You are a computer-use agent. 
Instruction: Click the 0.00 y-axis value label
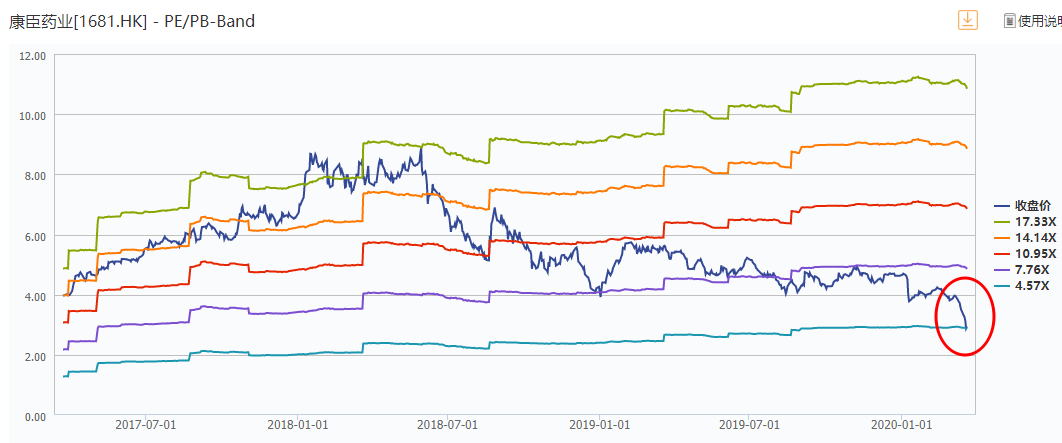(36, 417)
